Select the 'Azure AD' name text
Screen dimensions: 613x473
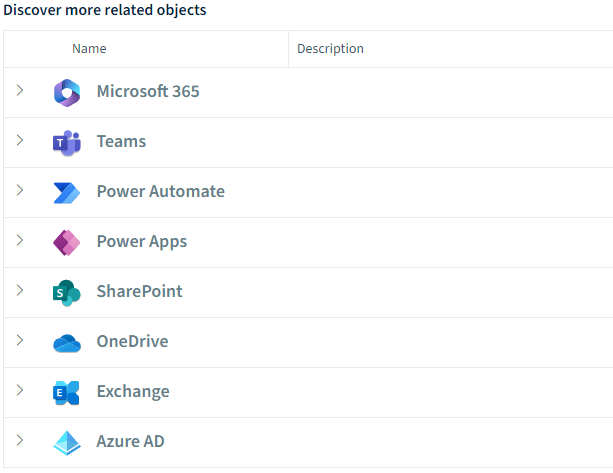coord(131,441)
